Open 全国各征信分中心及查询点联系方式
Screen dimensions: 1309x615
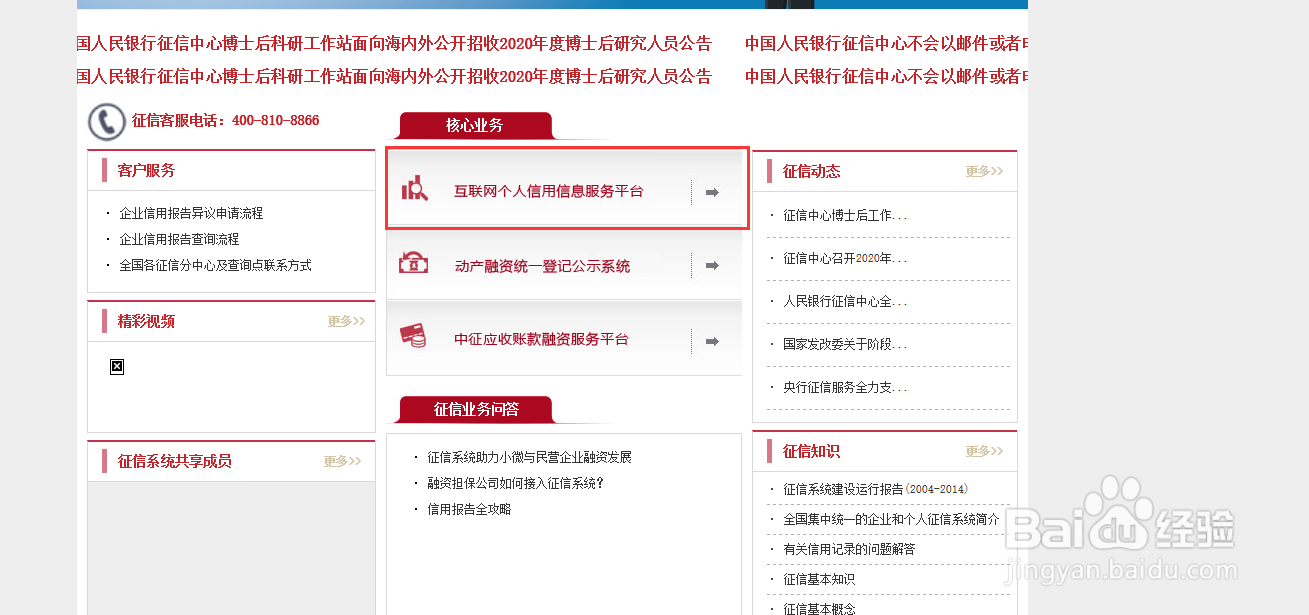215,265
